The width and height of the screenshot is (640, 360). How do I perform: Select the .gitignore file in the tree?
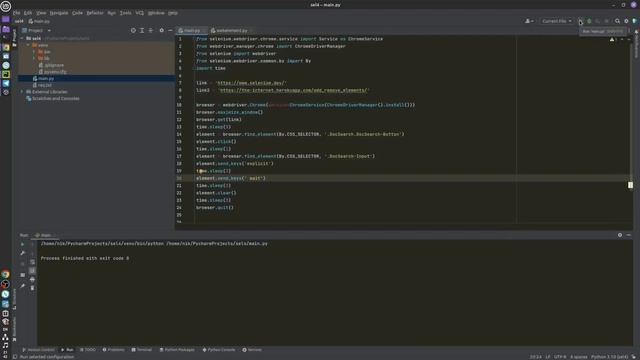click(51, 65)
